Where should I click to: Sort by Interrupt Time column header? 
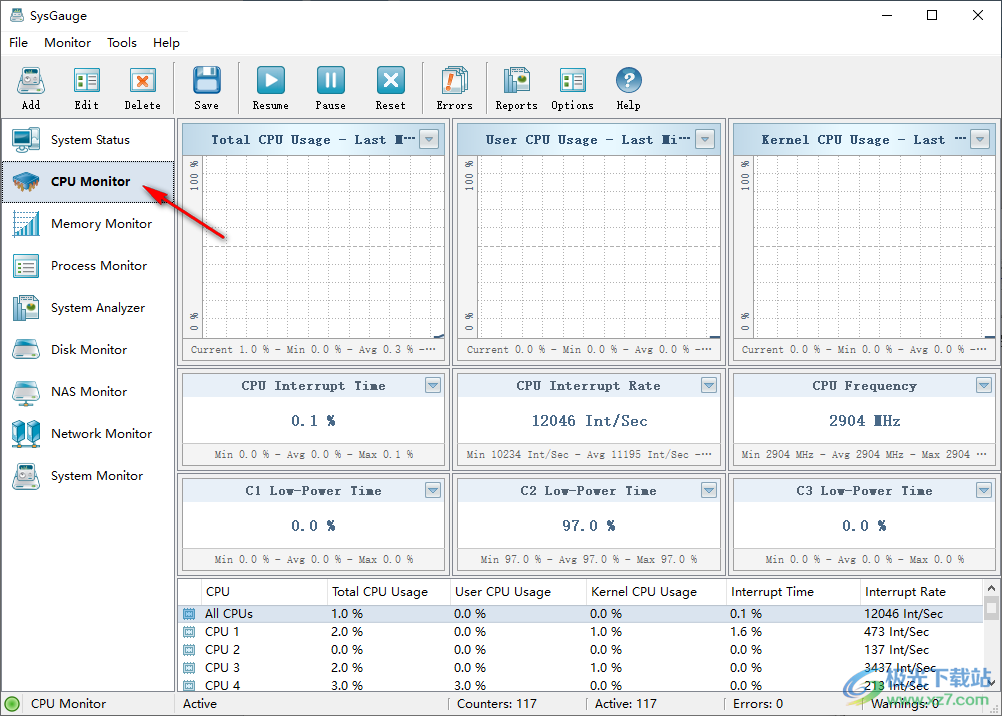click(x=793, y=592)
